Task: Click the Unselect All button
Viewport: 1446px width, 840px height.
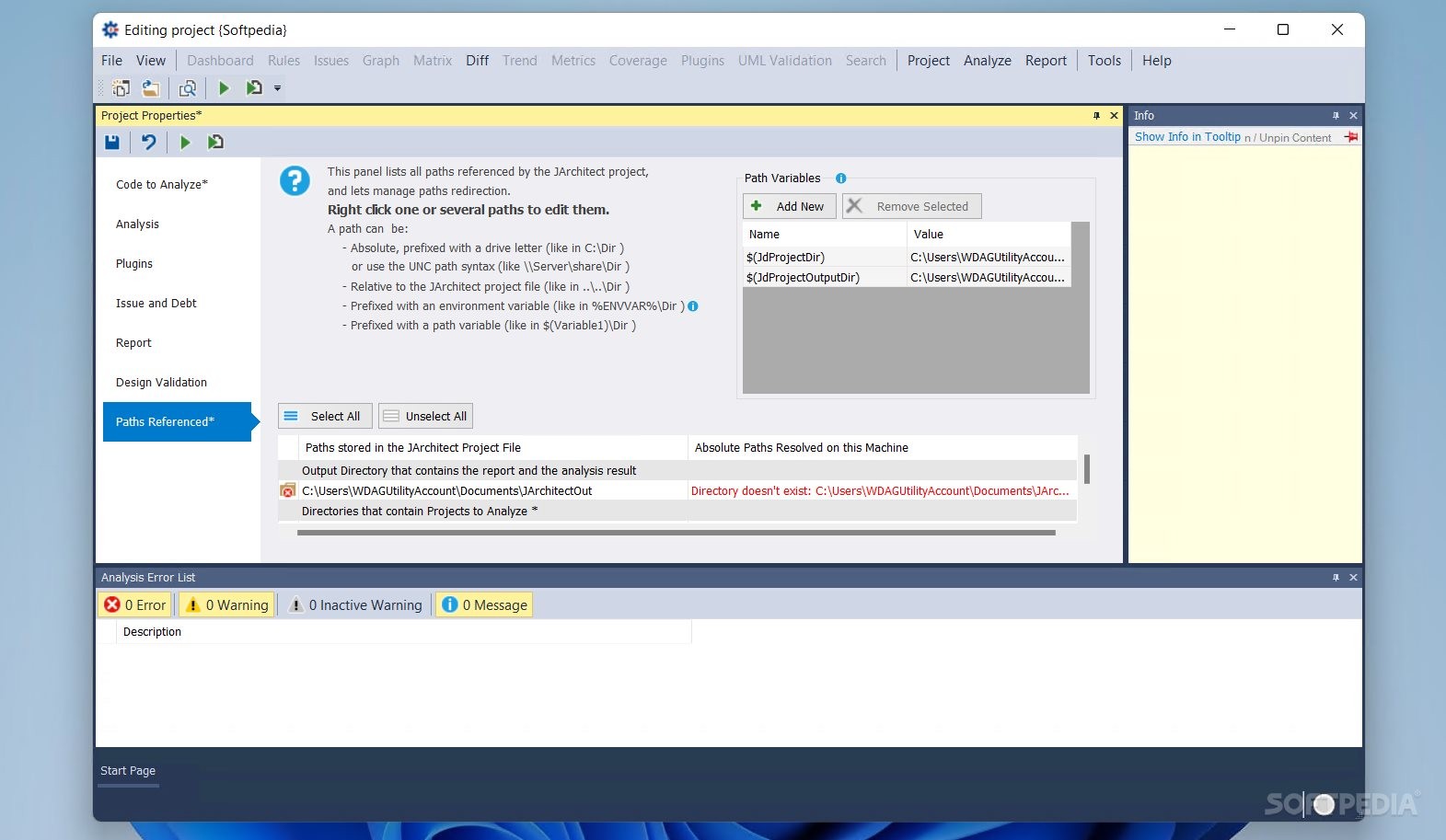Action: coord(425,416)
